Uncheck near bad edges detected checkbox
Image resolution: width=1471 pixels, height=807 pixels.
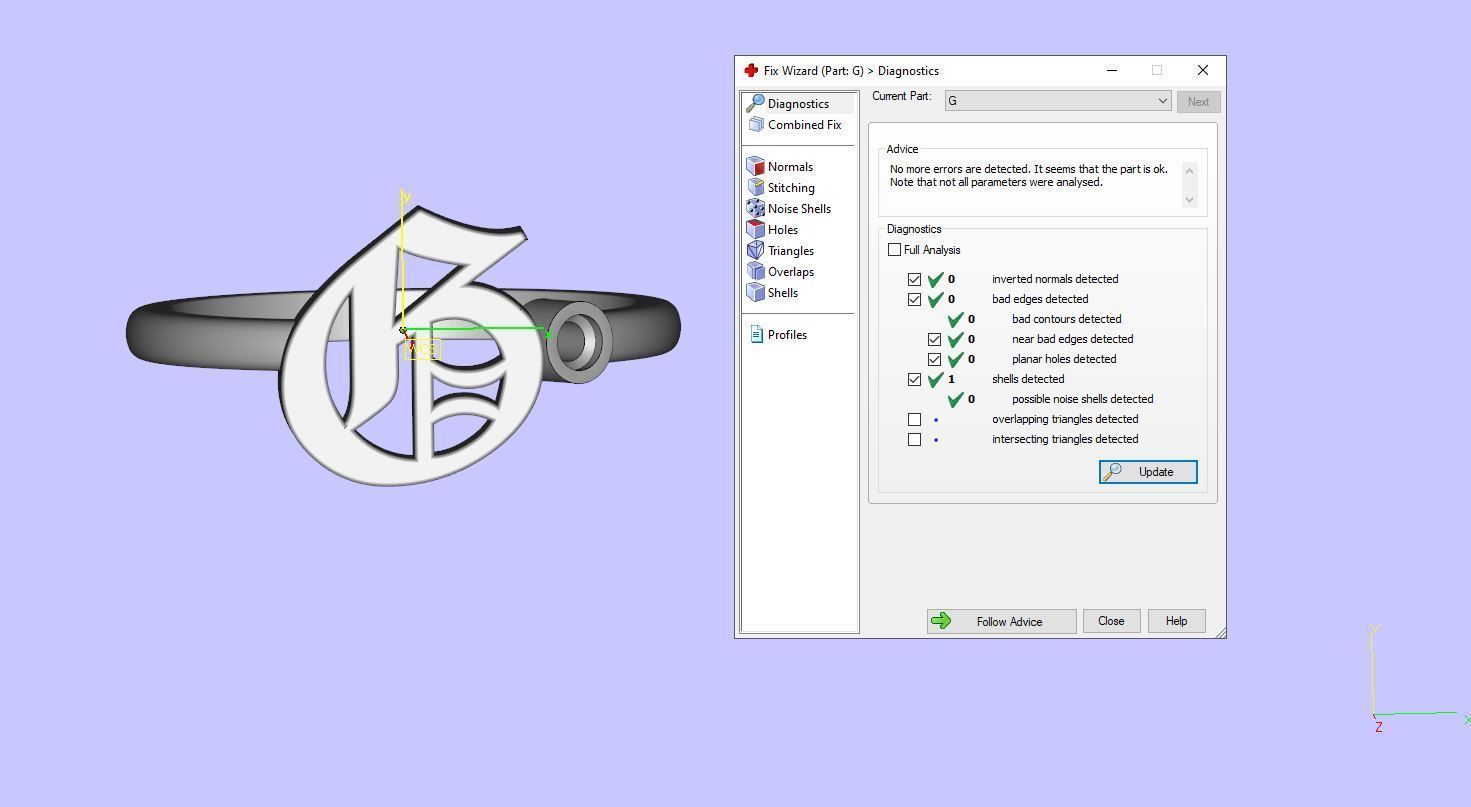click(934, 339)
